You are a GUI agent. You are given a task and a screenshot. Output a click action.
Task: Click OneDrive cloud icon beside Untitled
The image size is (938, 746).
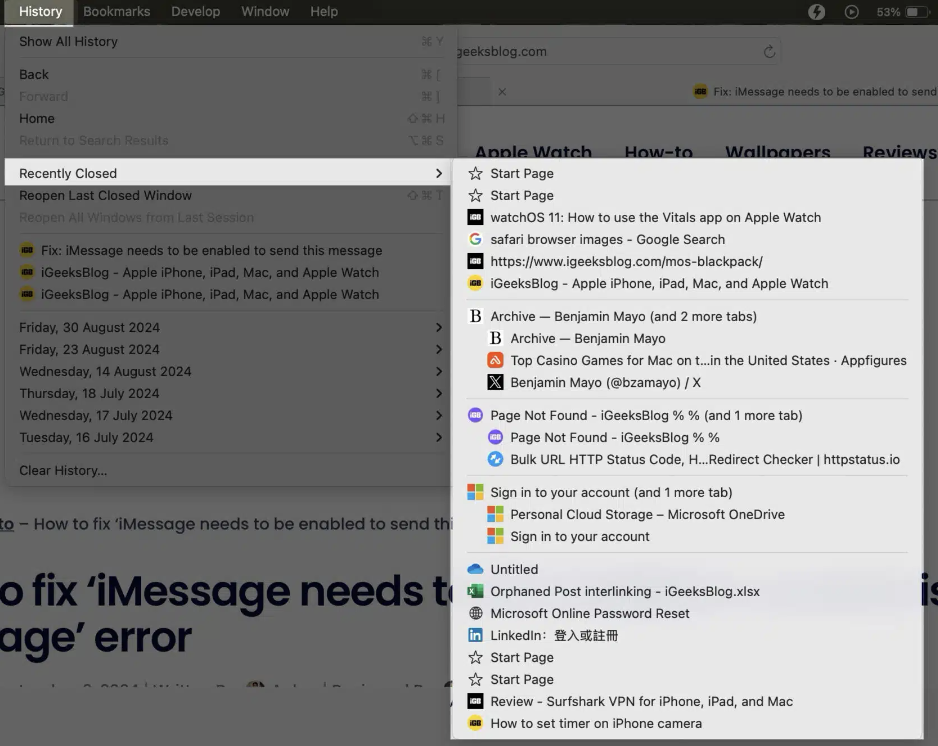tap(475, 569)
